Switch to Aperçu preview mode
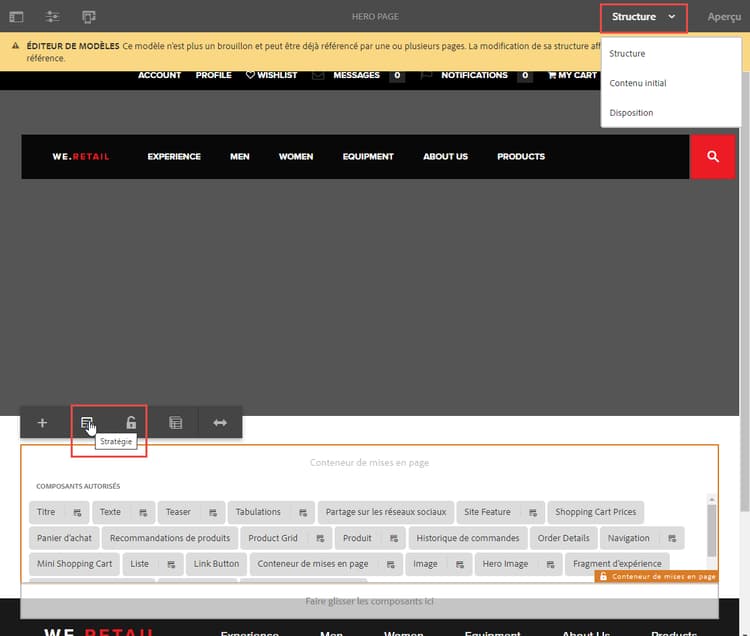750x636 pixels. (x=724, y=17)
